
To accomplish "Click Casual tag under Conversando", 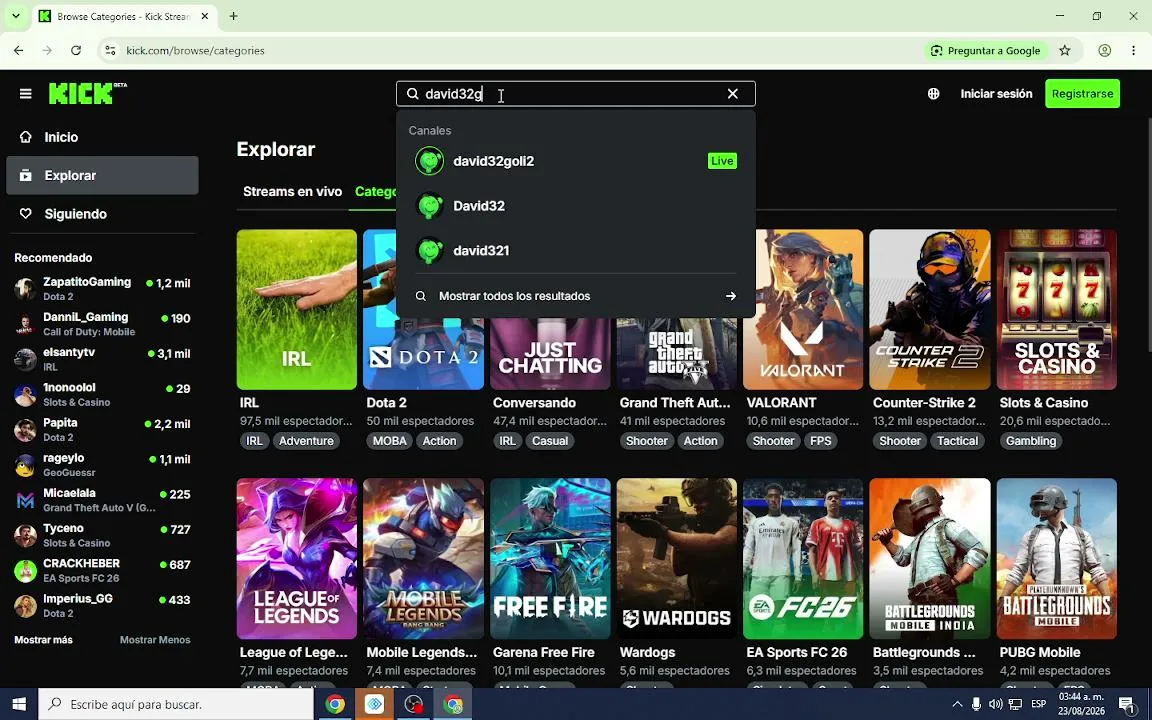I will click(x=550, y=441).
